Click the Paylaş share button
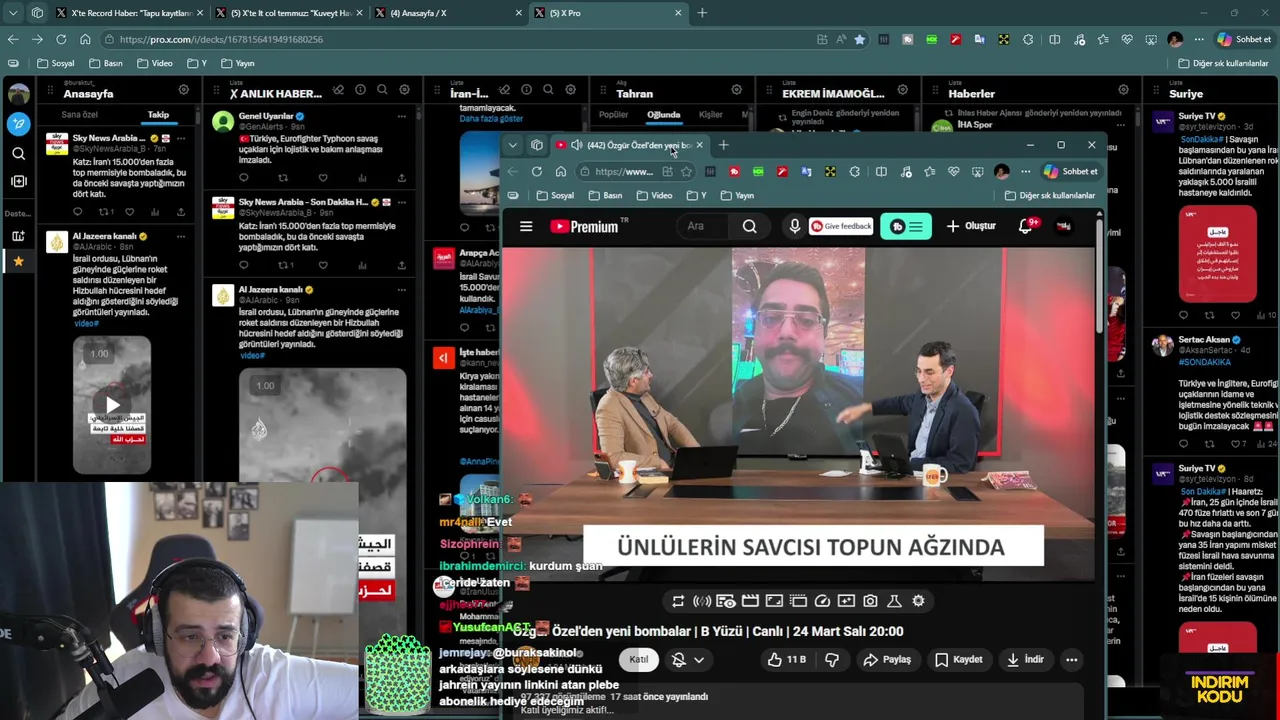The height and width of the screenshot is (720, 1280). pyautogui.click(x=887, y=660)
